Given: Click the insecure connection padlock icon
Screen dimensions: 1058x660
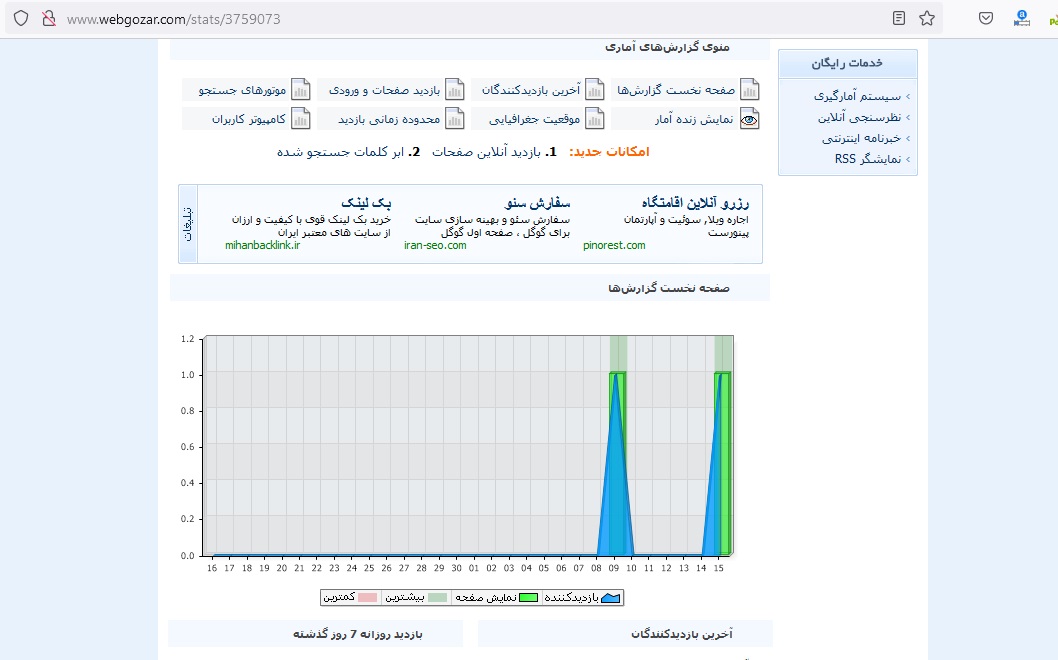Looking at the screenshot, I should pyautogui.click(x=49, y=18).
